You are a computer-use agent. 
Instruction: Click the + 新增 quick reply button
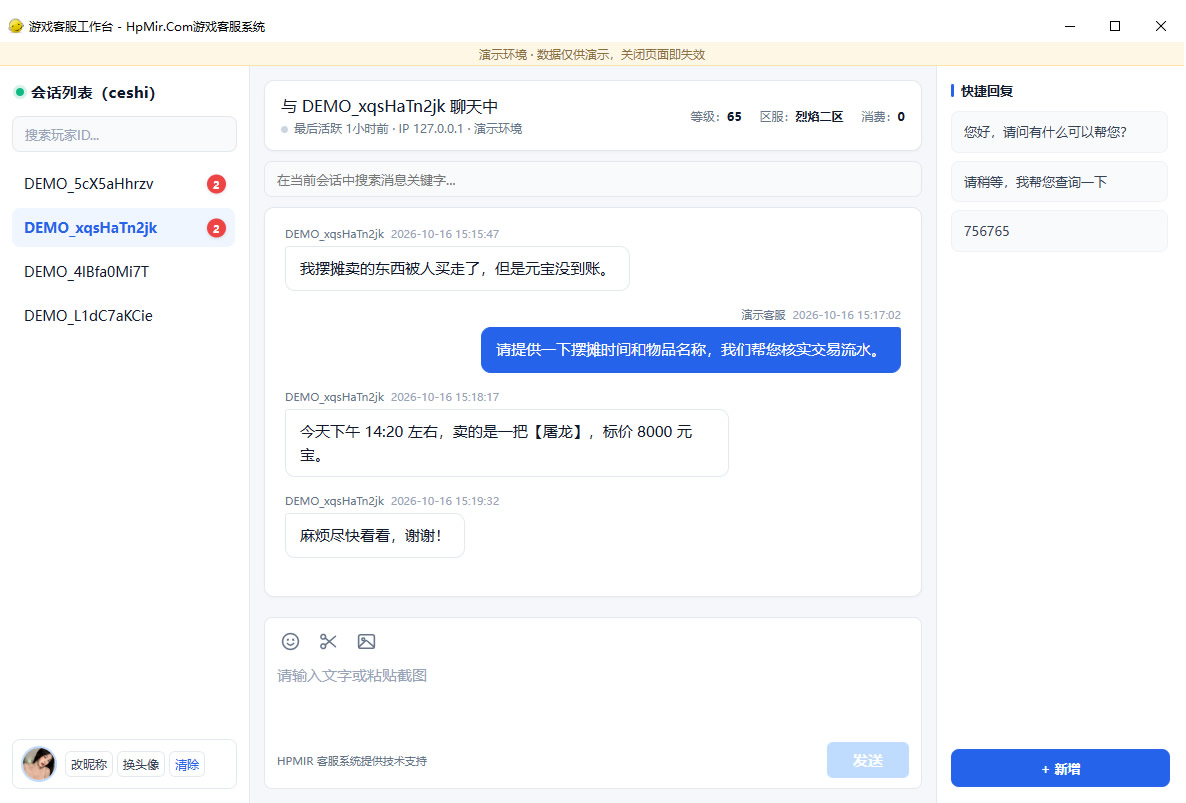pyautogui.click(x=1060, y=768)
